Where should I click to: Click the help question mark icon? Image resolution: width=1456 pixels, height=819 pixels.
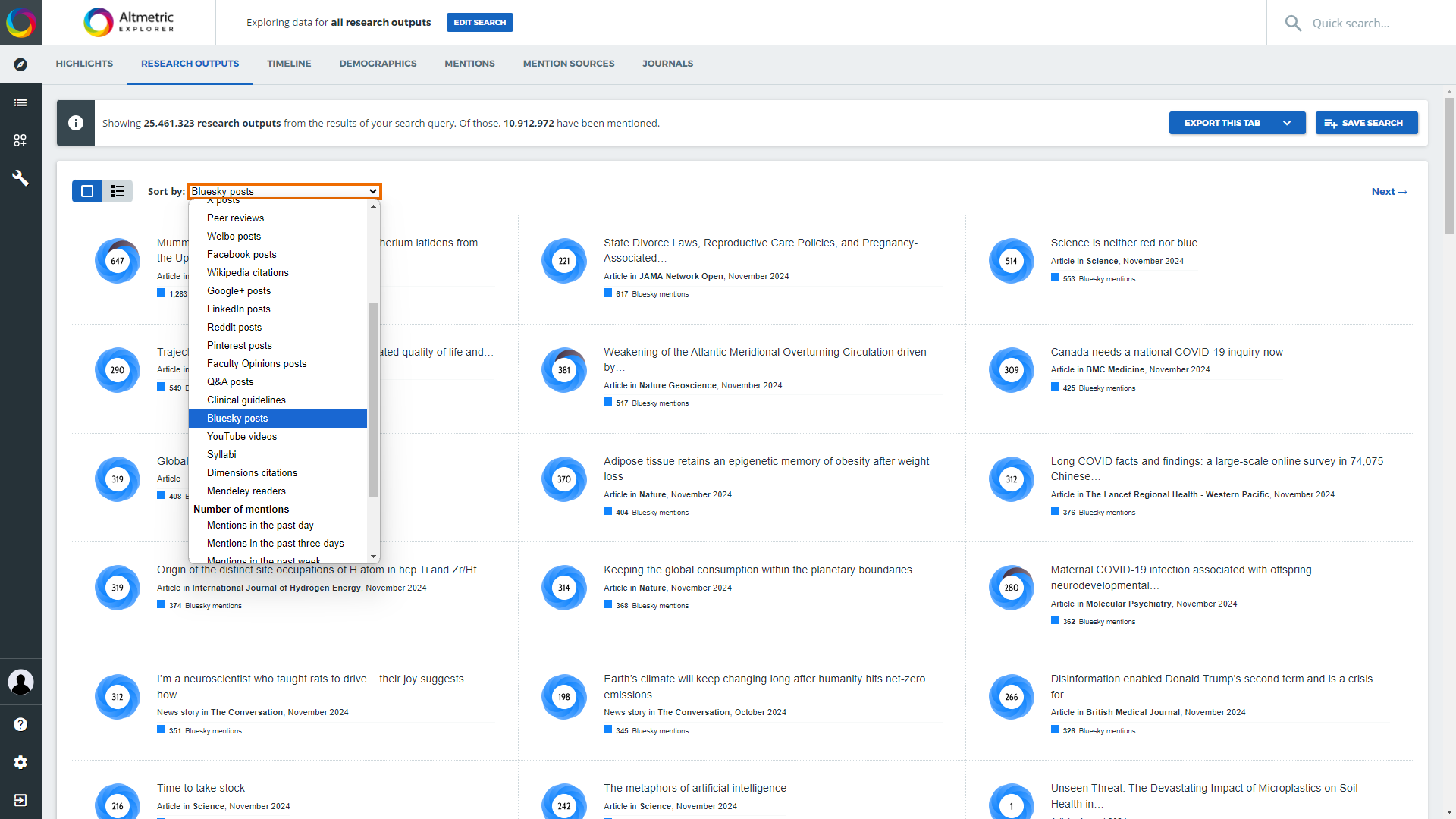[x=20, y=723]
